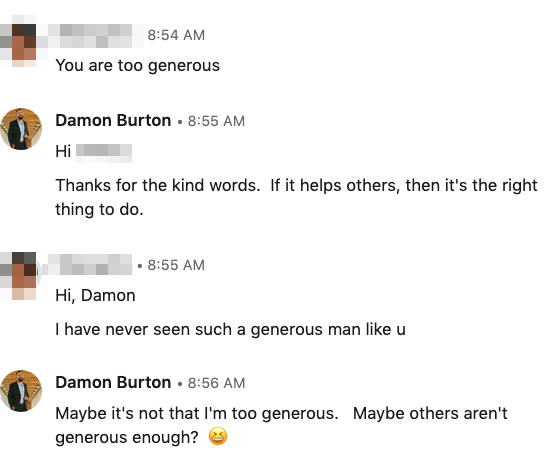Click the blurred avatar at 8:54 AM

pyautogui.click(x=19, y=41)
